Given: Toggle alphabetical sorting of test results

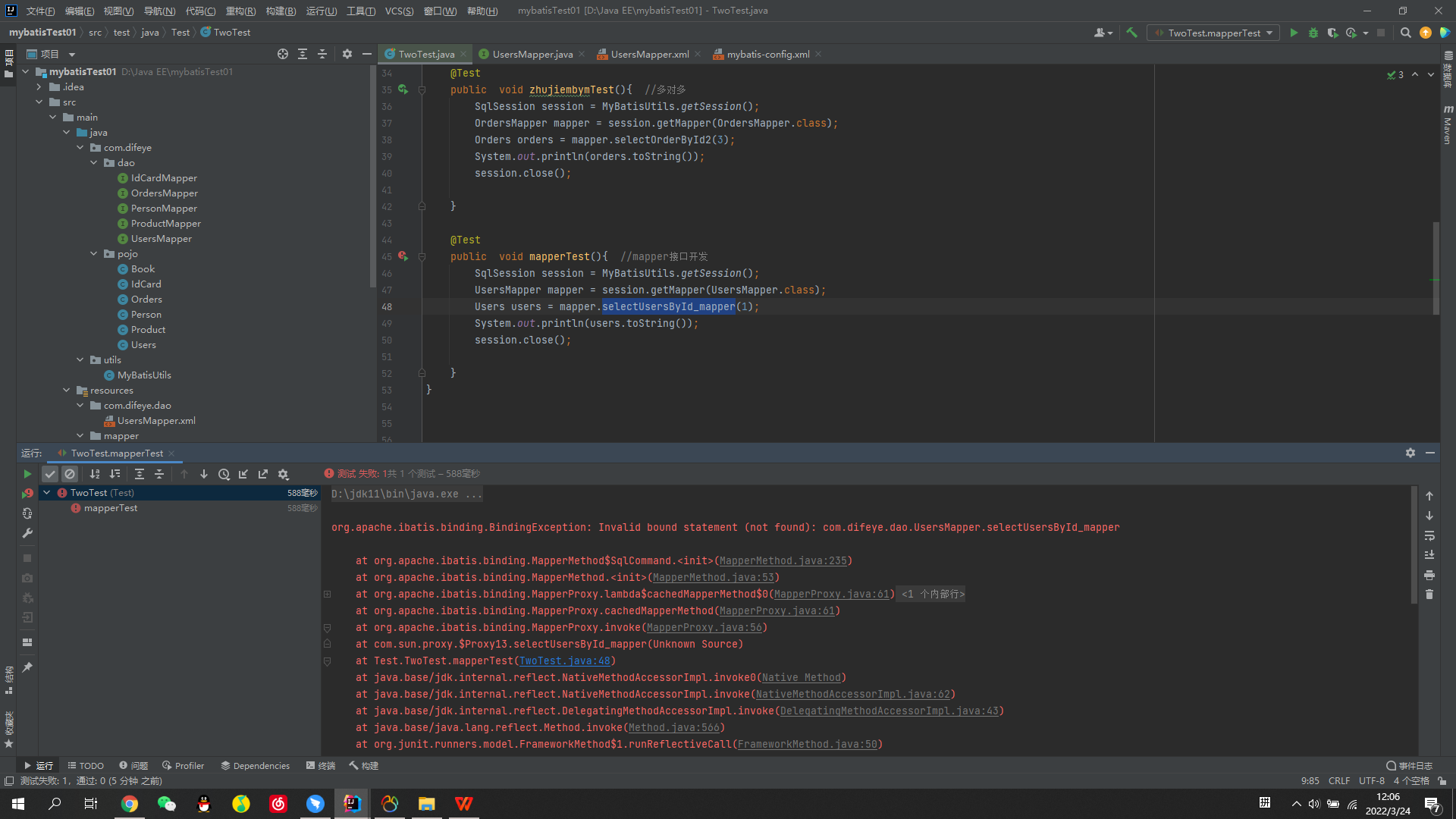Looking at the screenshot, I should (94, 473).
